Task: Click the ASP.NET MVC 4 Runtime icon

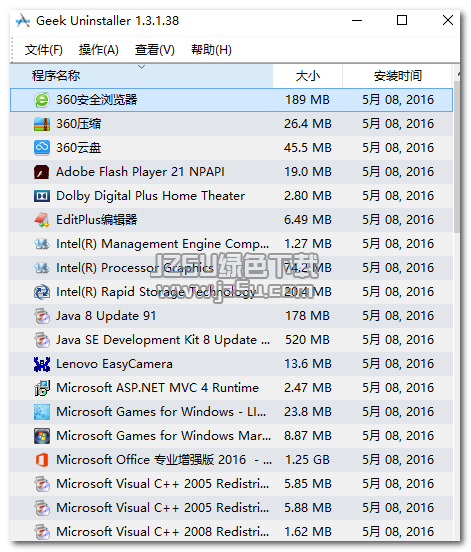Action: (42, 388)
